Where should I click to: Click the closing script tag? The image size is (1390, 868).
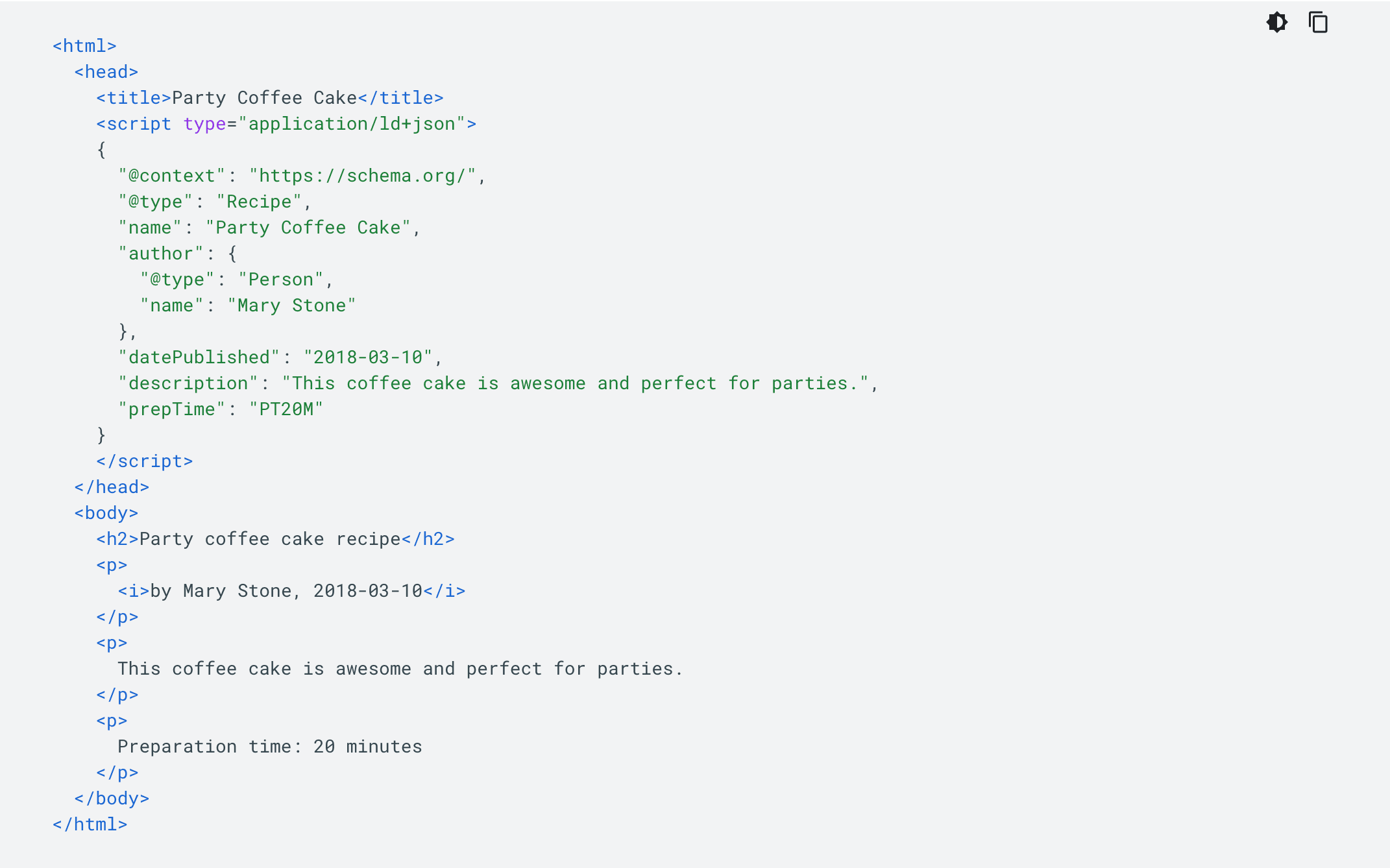pyautogui.click(x=145, y=461)
